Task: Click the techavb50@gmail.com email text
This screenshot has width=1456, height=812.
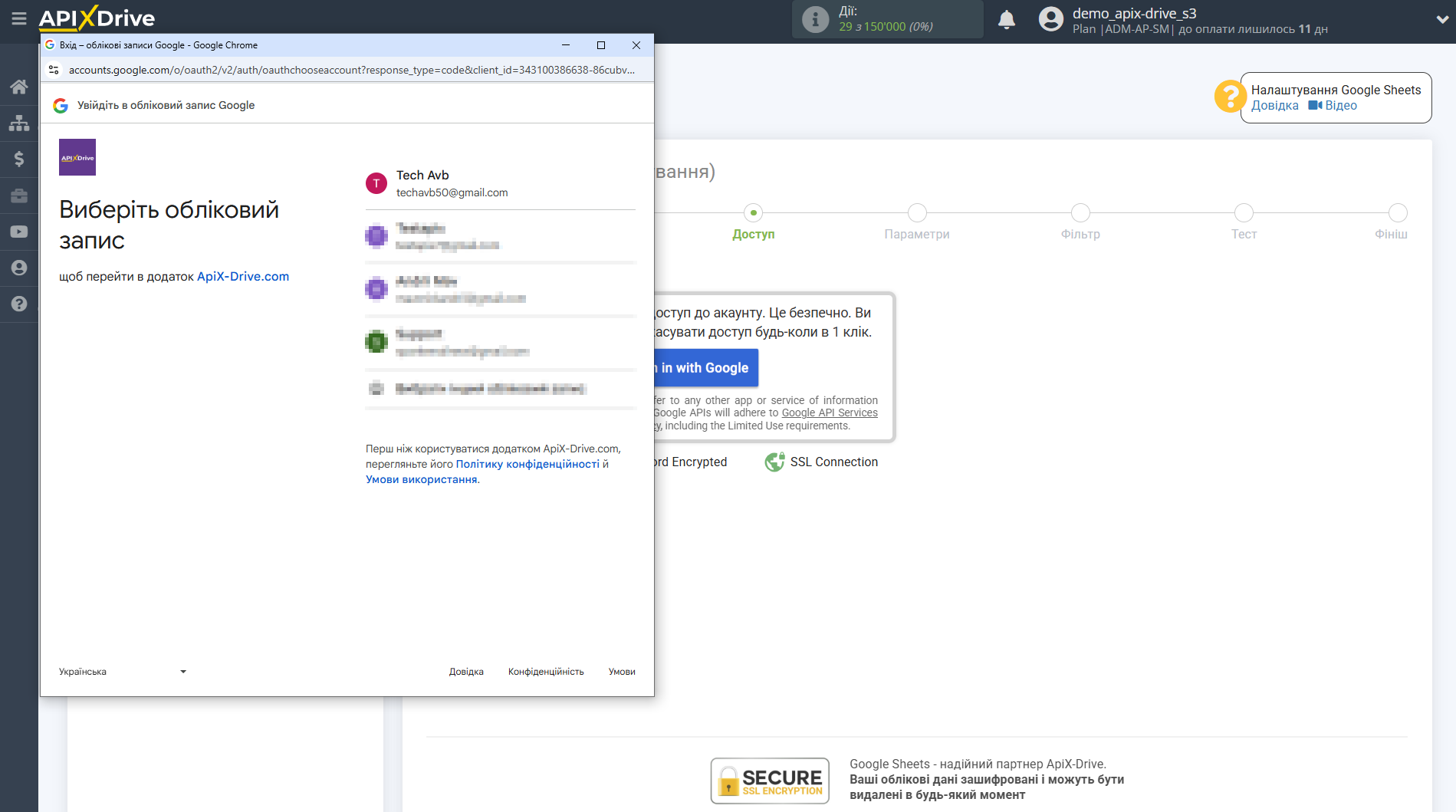Action: pos(452,192)
